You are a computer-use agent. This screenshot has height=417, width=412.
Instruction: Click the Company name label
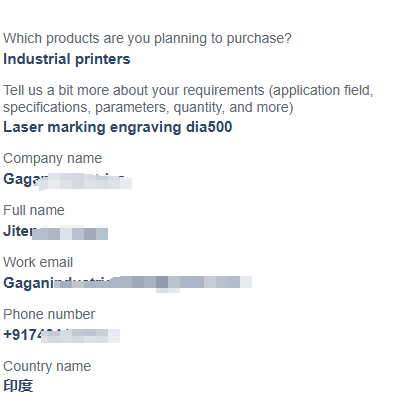[x=53, y=159]
